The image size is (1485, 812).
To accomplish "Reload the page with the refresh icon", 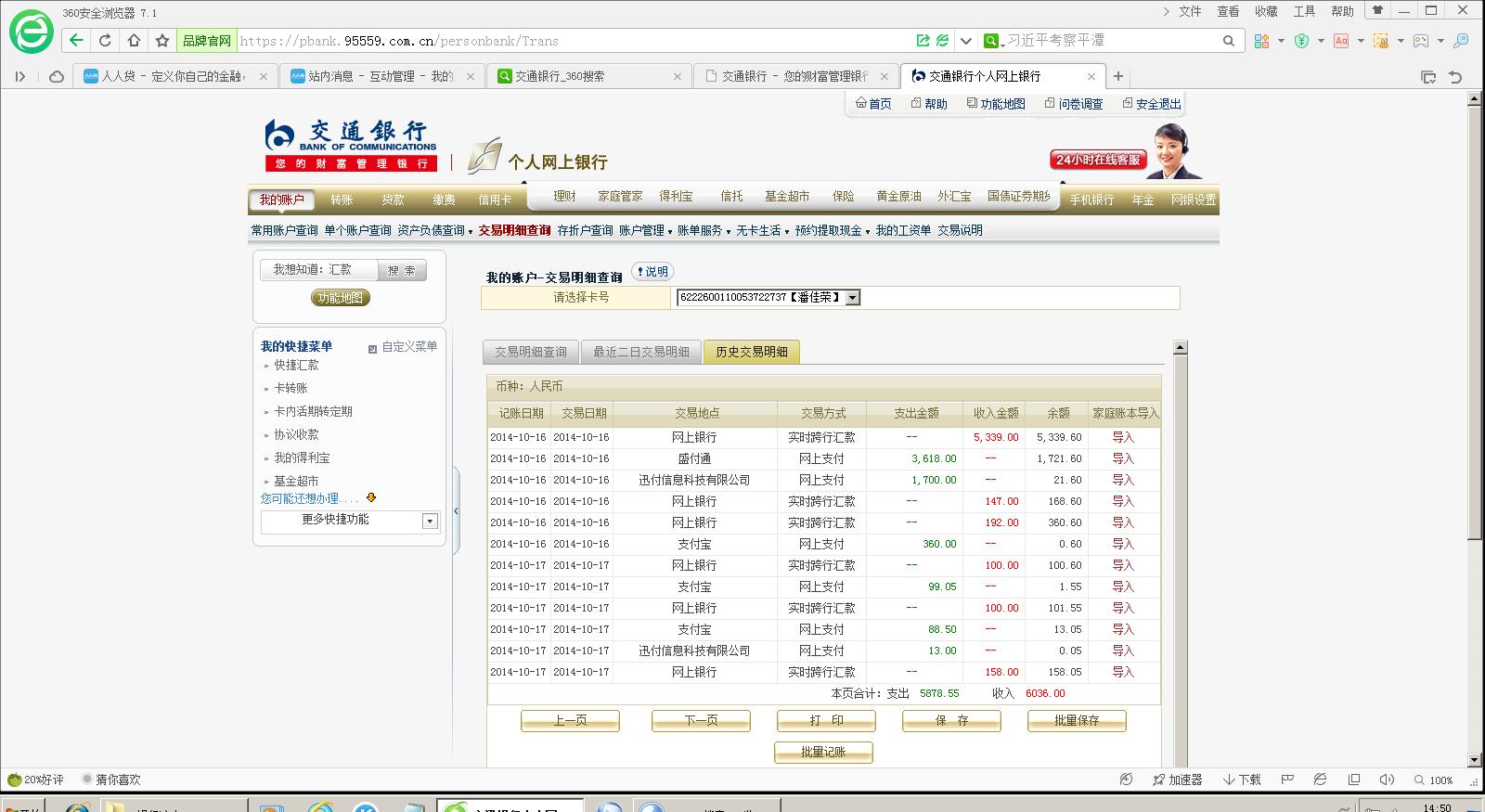I will point(105,41).
